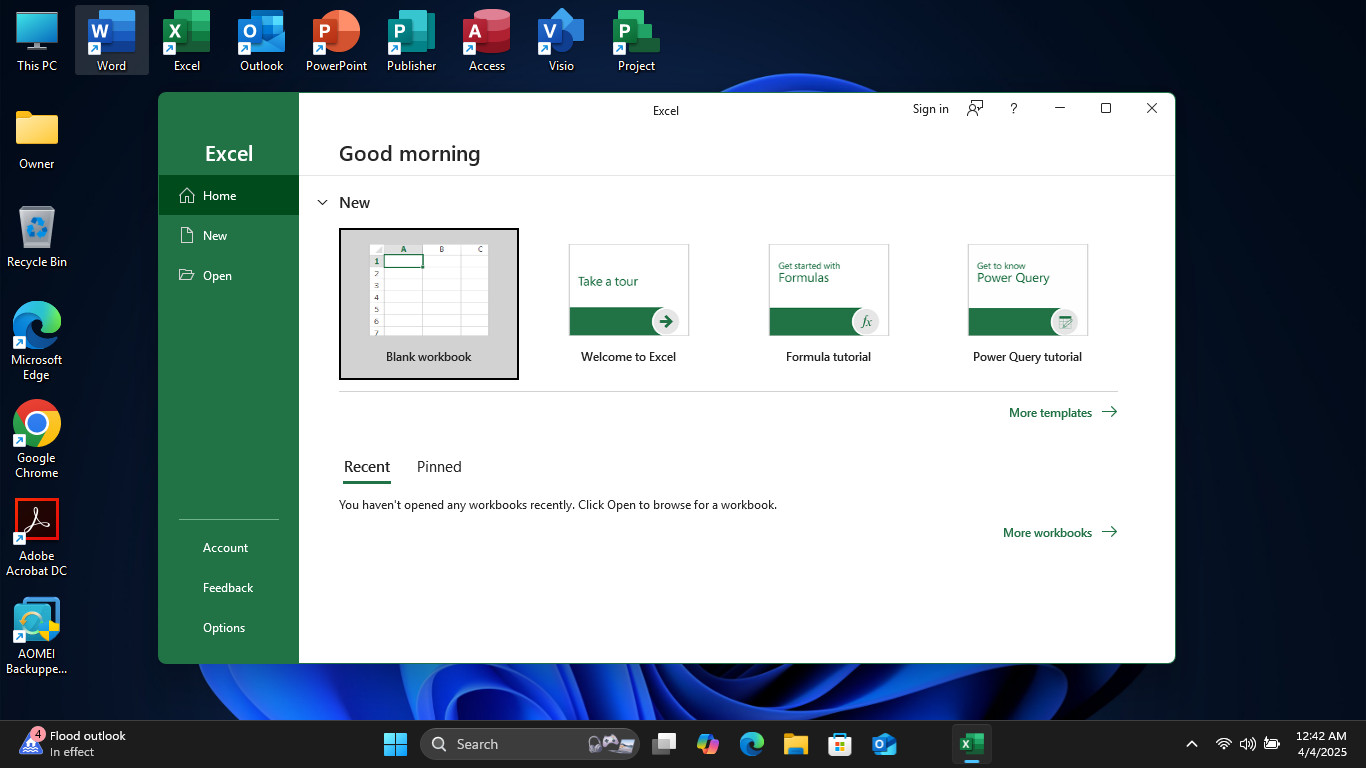This screenshot has width=1366, height=768.
Task: Click the "Good morning" heading
Action: (410, 154)
